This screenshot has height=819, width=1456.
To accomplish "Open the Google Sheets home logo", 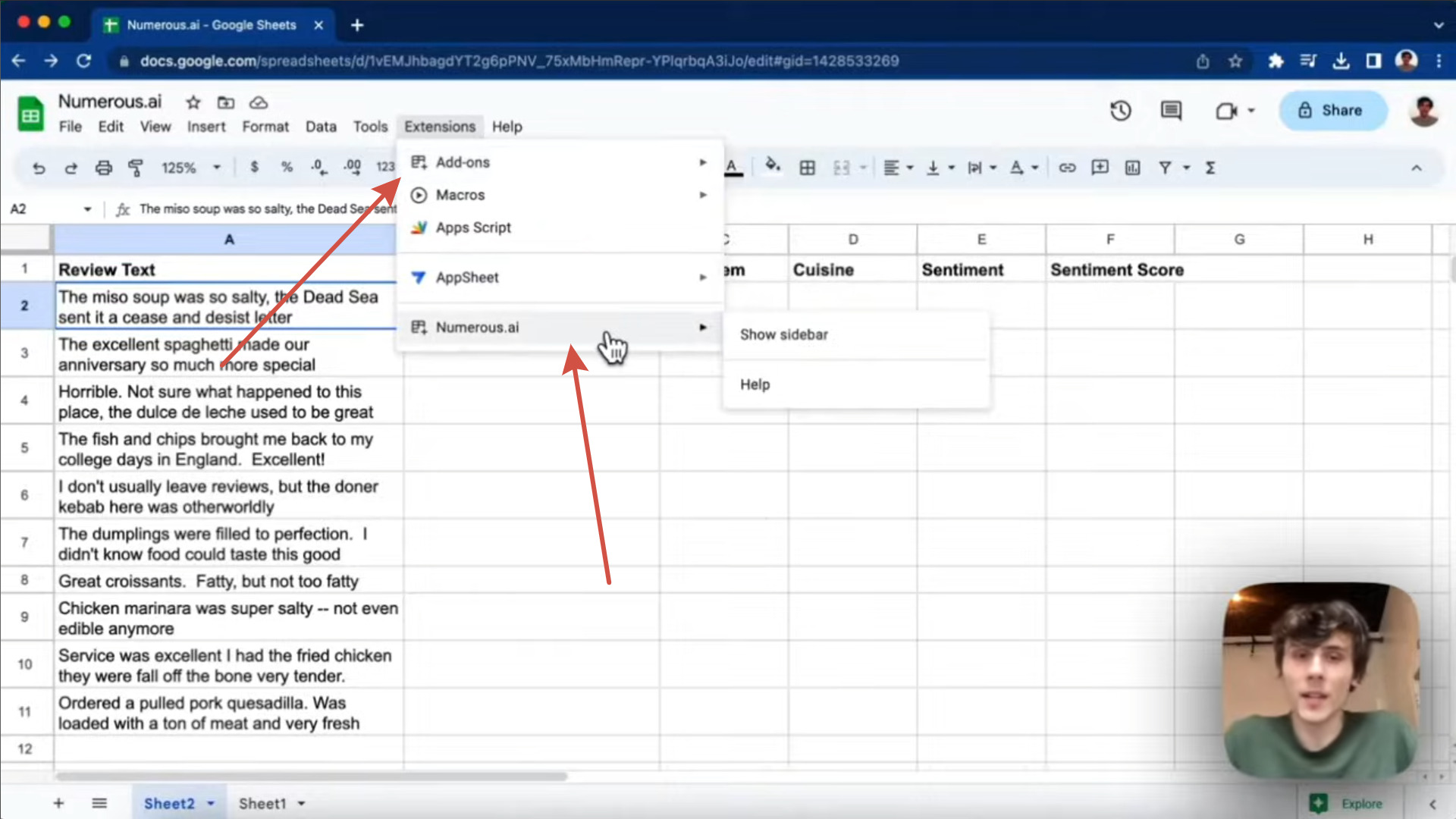I will tap(30, 115).
